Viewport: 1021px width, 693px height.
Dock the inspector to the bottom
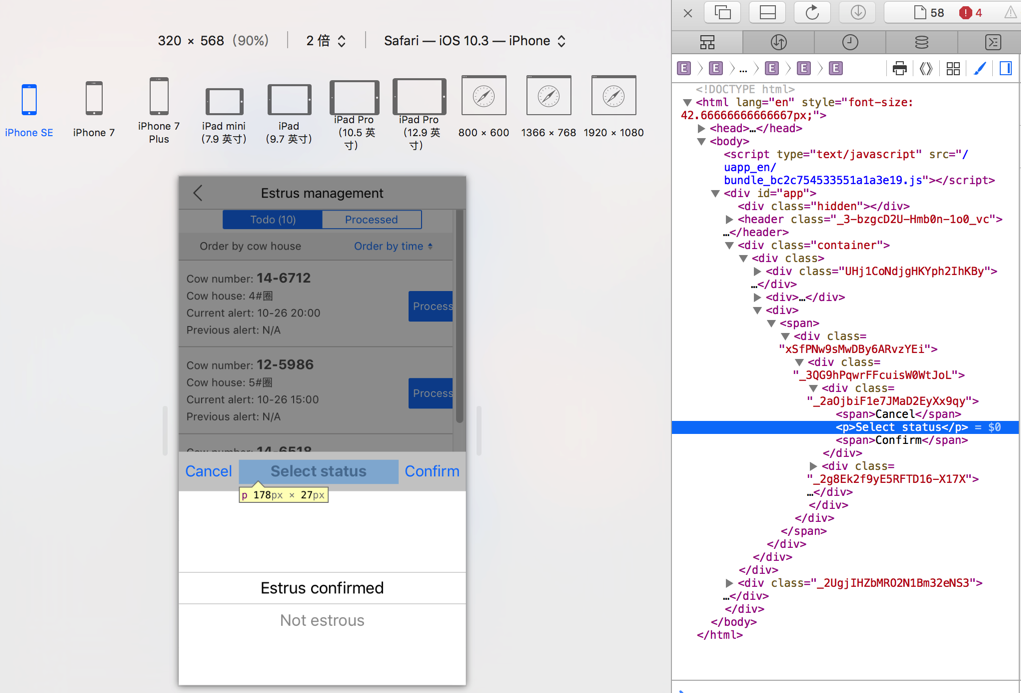(767, 12)
